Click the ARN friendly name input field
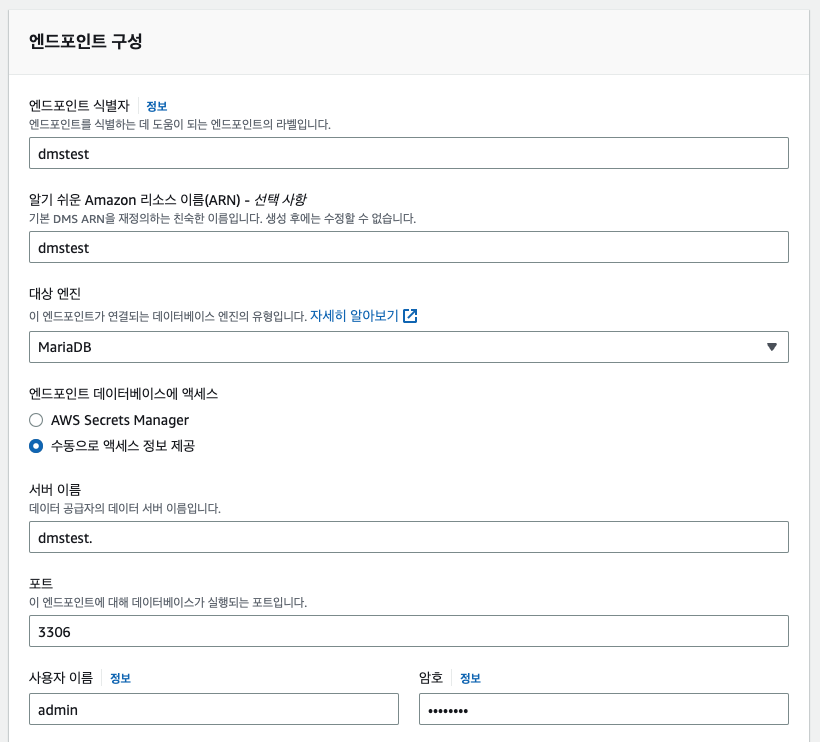Screen dimensions: 820x742 pos(408,247)
